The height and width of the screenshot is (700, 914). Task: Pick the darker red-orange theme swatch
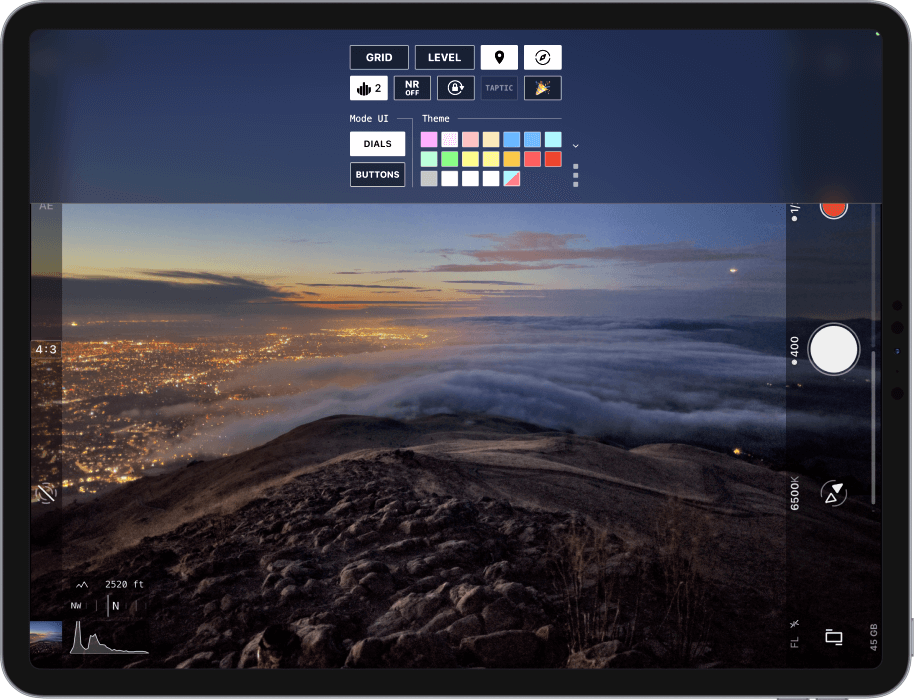(x=553, y=159)
